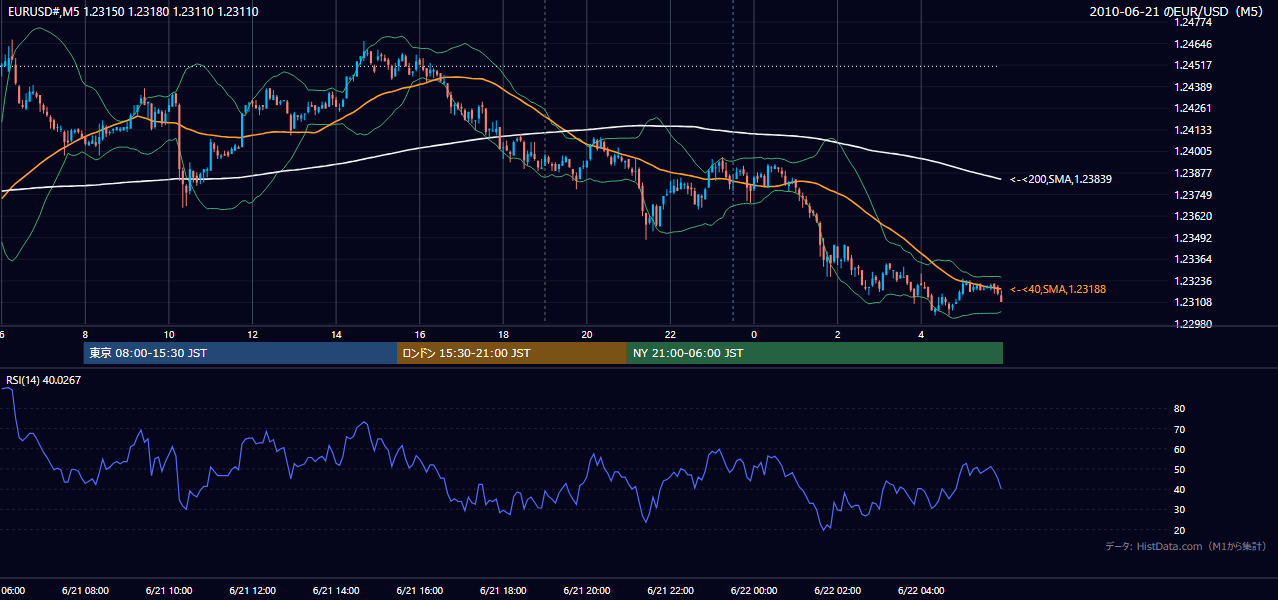Image resolution: width=1278 pixels, height=600 pixels.
Task: Click the RSI 60 level label
Action: point(1179,449)
